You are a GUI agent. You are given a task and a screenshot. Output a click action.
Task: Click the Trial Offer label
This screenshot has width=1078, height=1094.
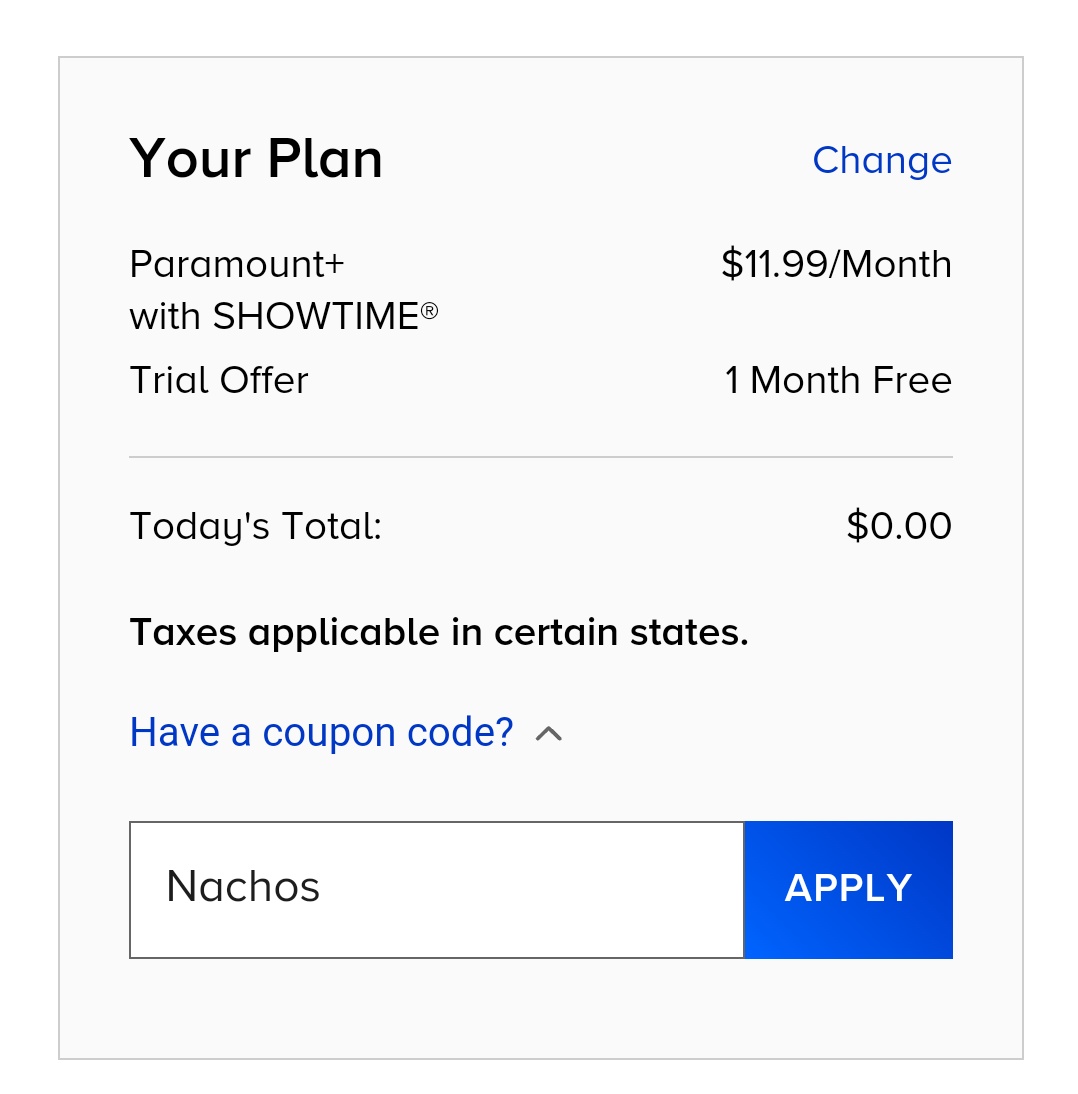[219, 380]
